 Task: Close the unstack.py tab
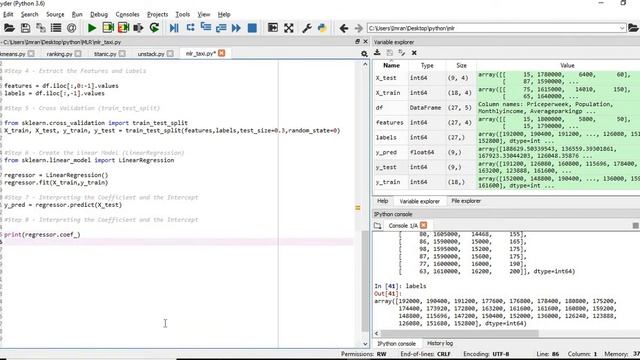(170, 53)
